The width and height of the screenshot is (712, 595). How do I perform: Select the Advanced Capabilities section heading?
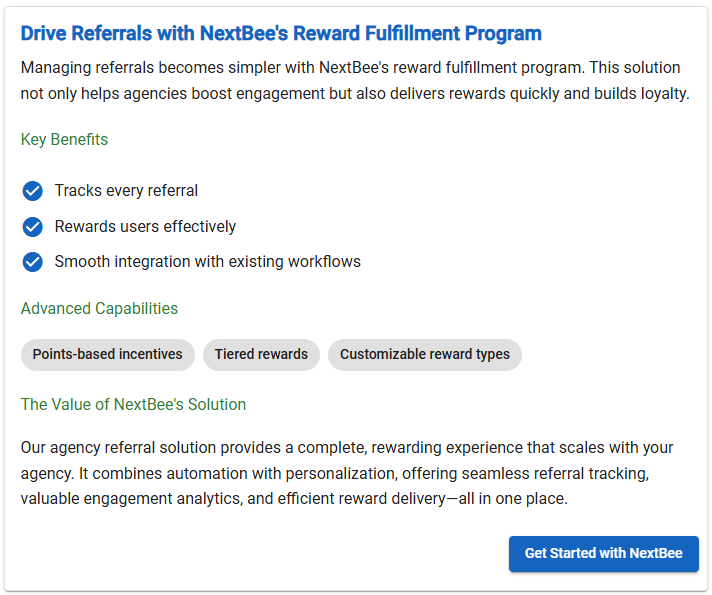pyautogui.click(x=99, y=308)
